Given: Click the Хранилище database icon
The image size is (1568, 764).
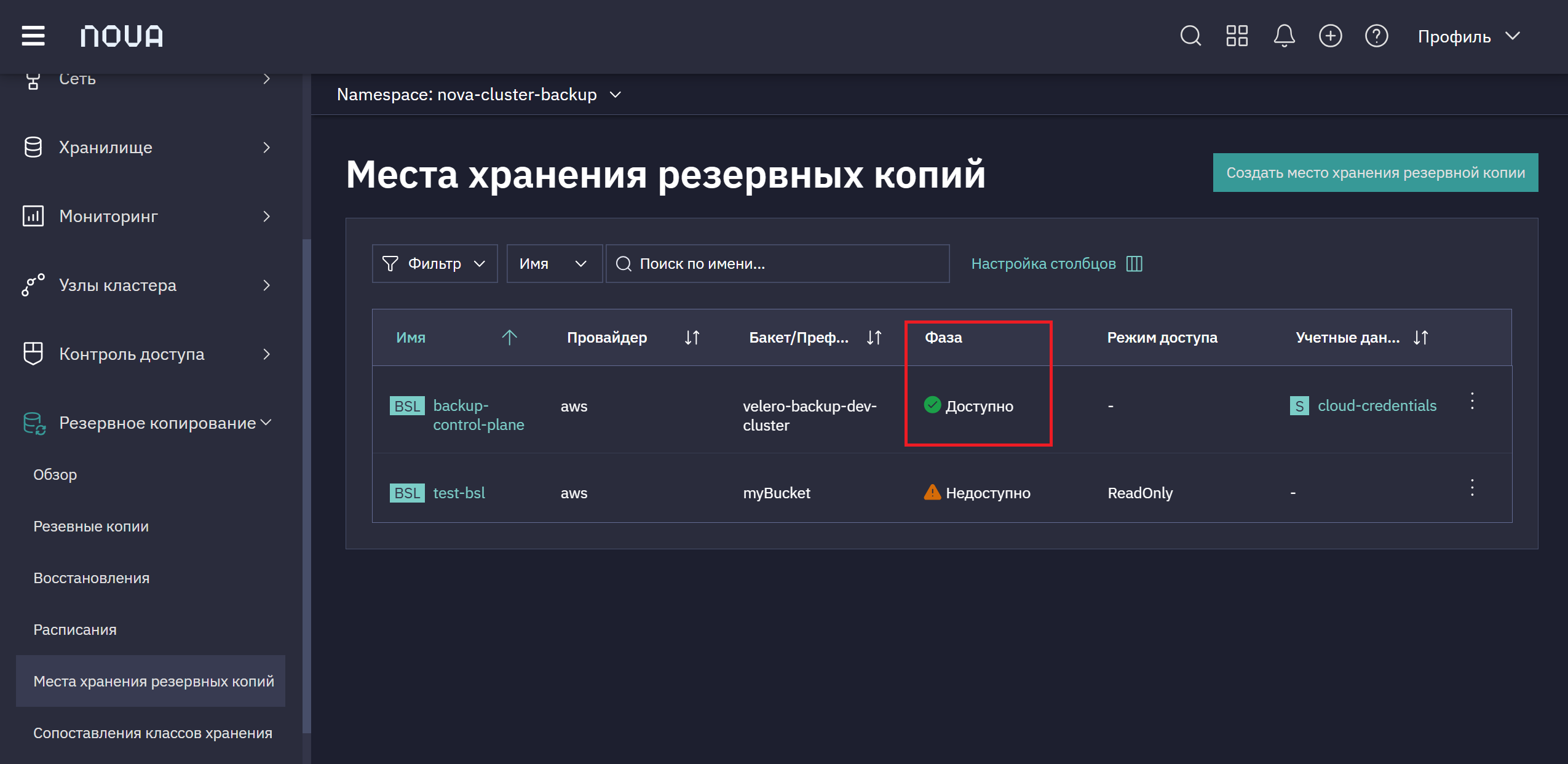Looking at the screenshot, I should (33, 147).
